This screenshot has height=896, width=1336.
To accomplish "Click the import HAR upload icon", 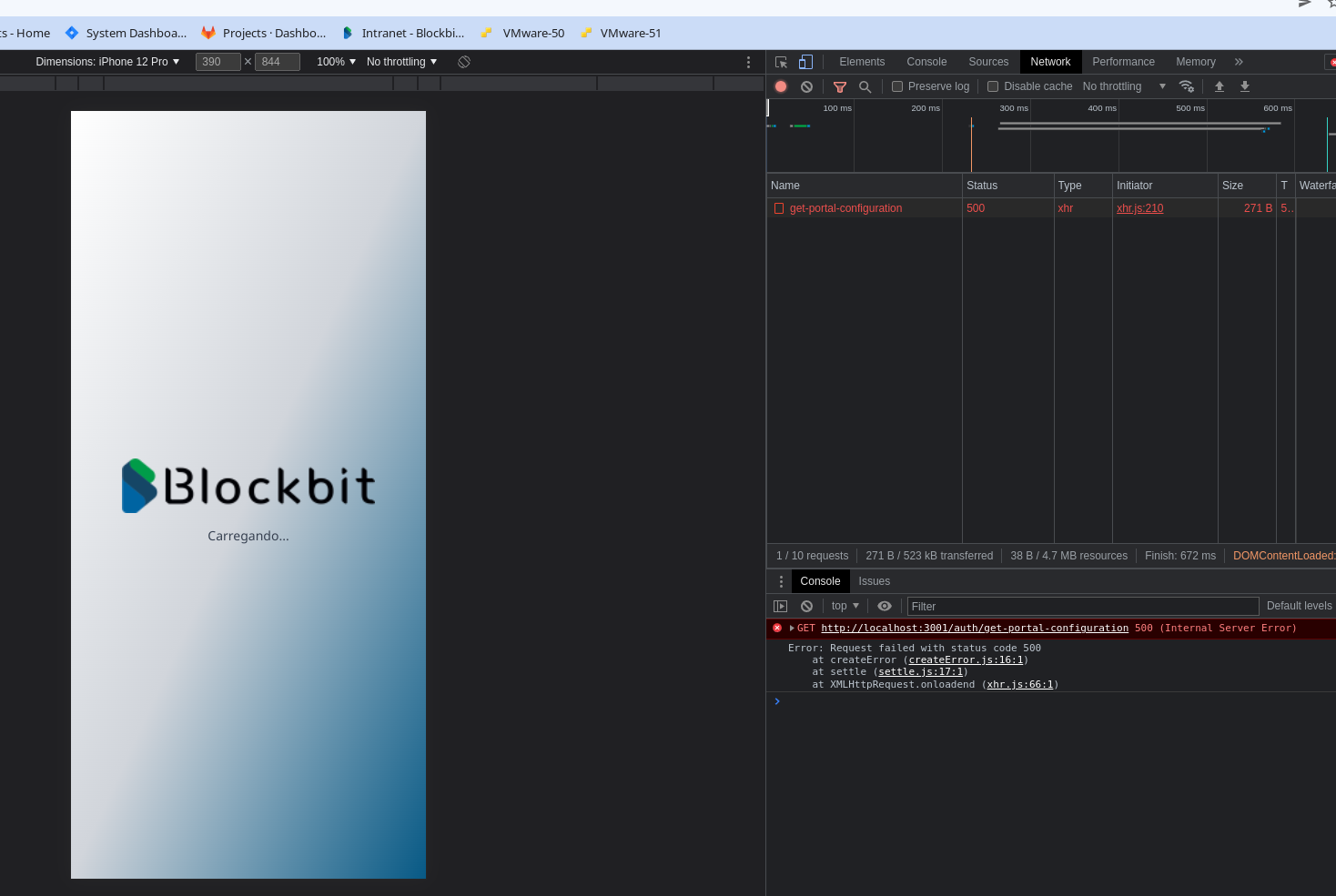I will point(1220,86).
